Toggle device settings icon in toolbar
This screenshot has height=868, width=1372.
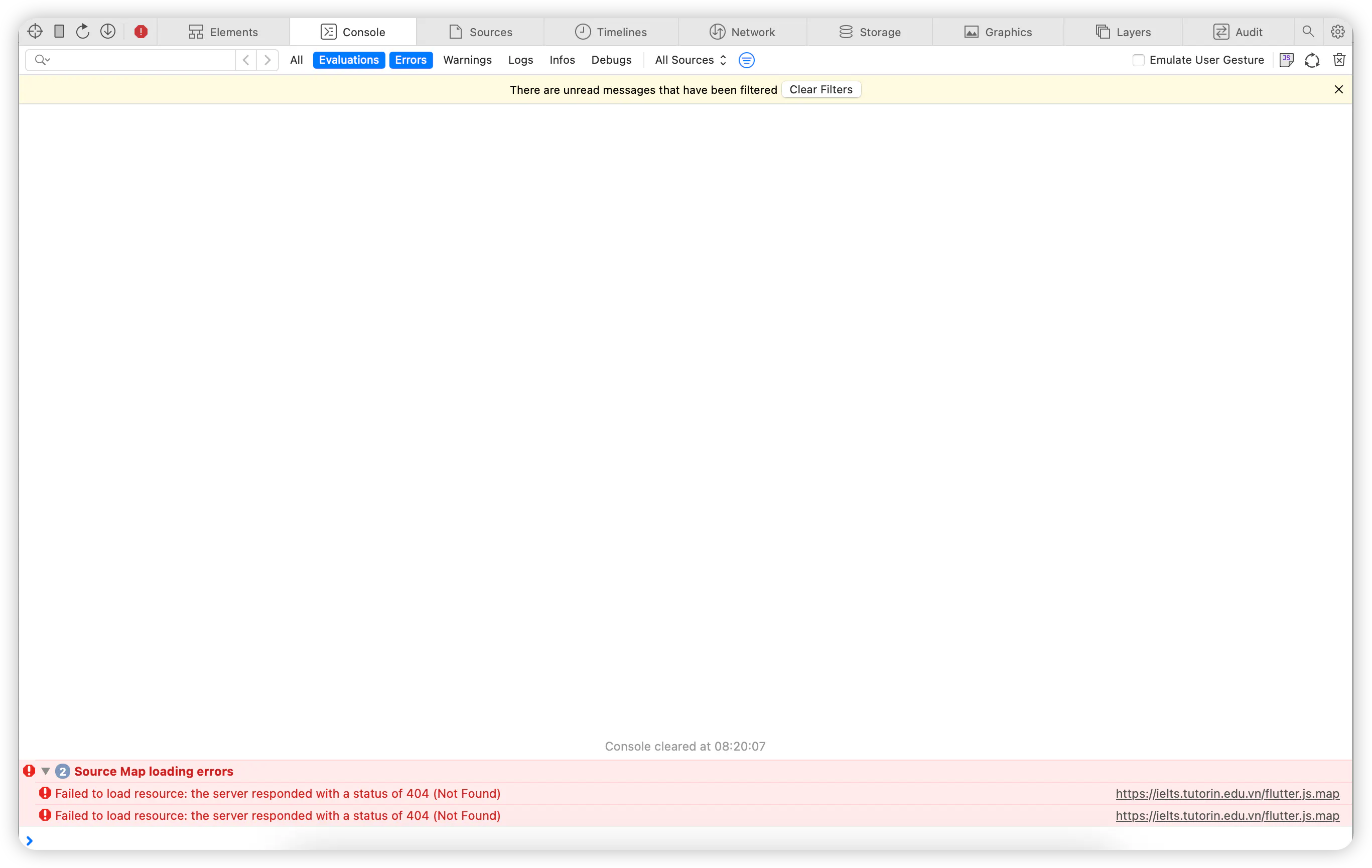[x=59, y=31]
